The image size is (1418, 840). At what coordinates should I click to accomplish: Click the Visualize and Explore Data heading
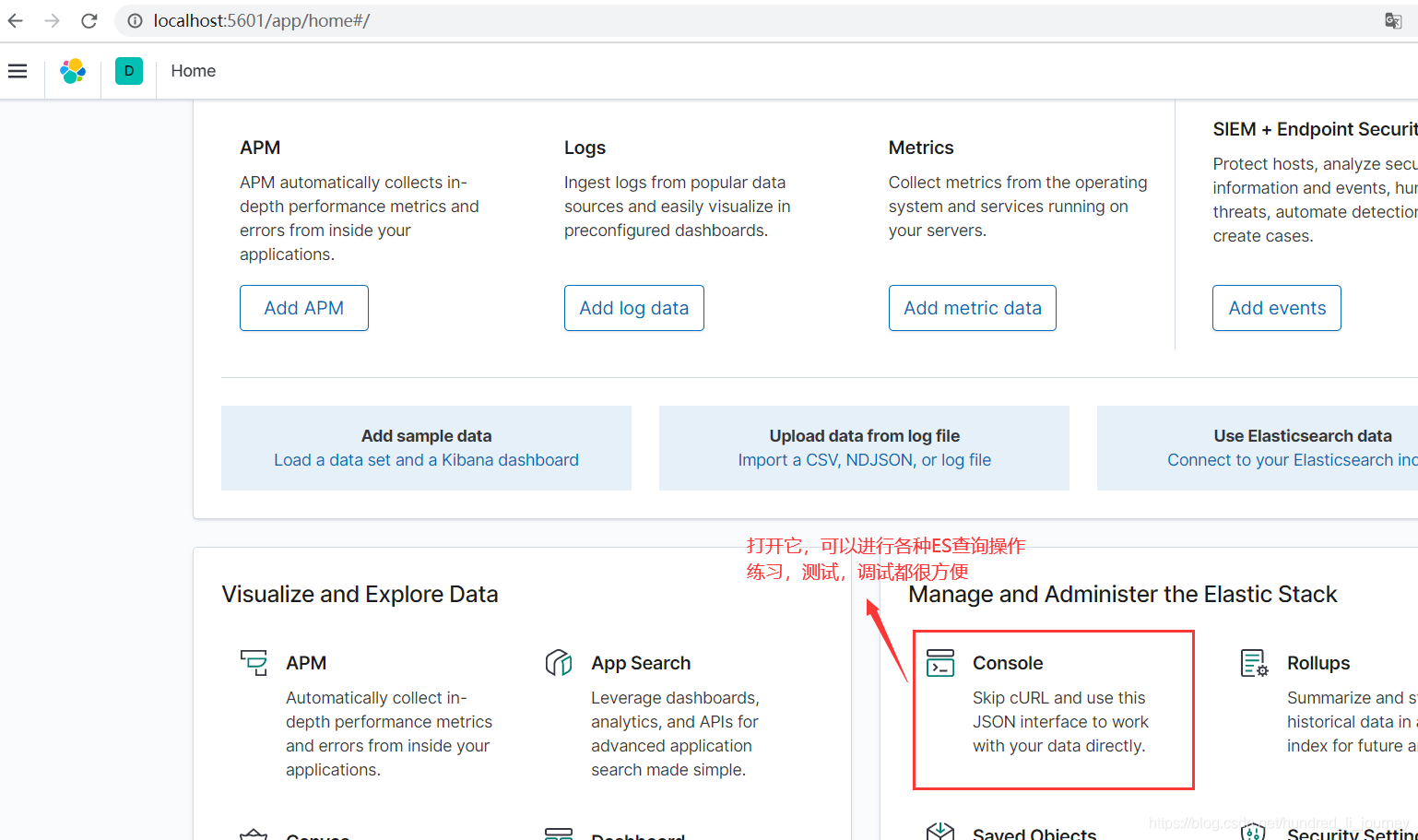click(360, 595)
